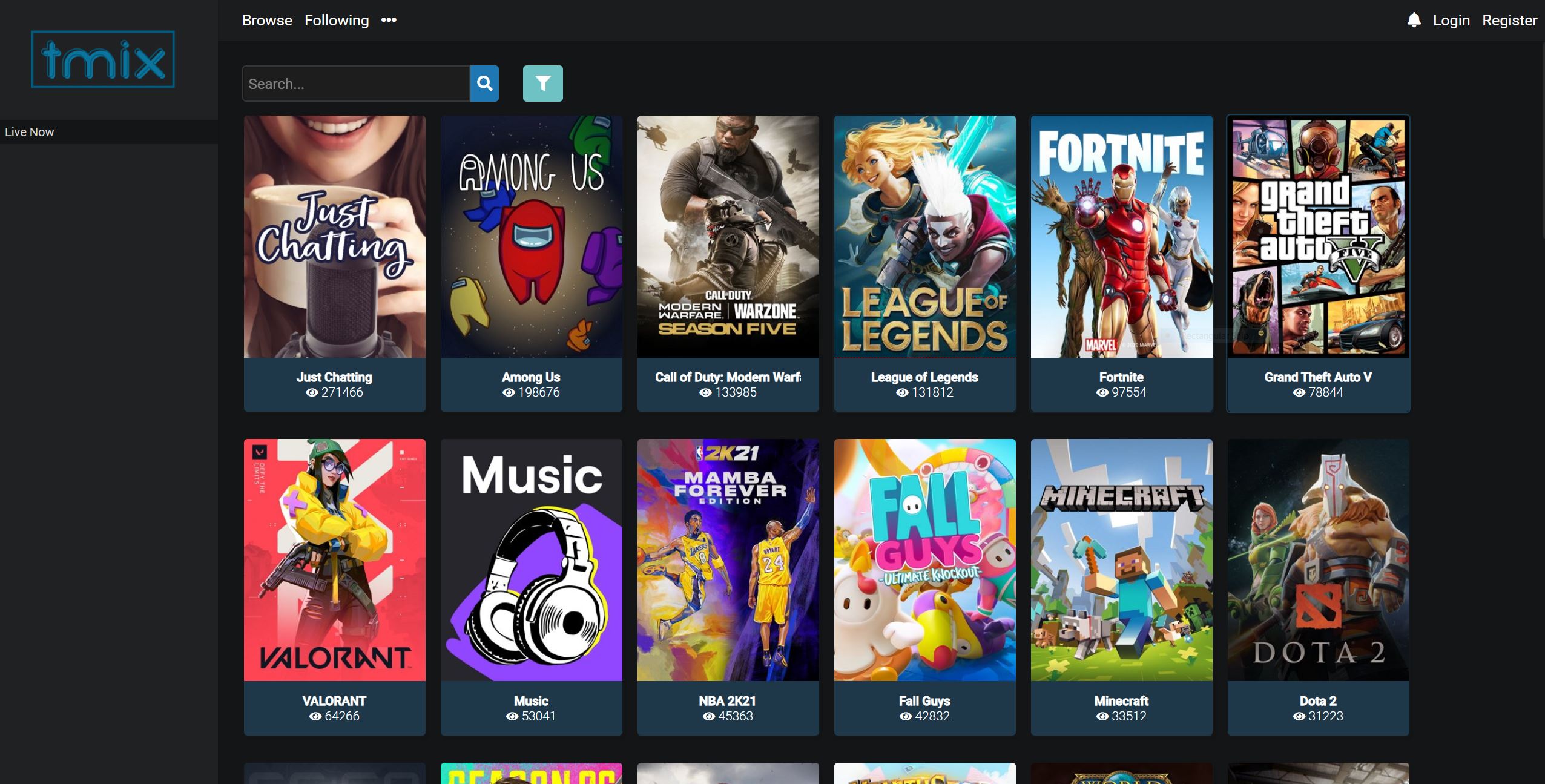Screen dimensions: 1545x784
Task: Open the Fortnite cover image
Action: tap(1122, 237)
